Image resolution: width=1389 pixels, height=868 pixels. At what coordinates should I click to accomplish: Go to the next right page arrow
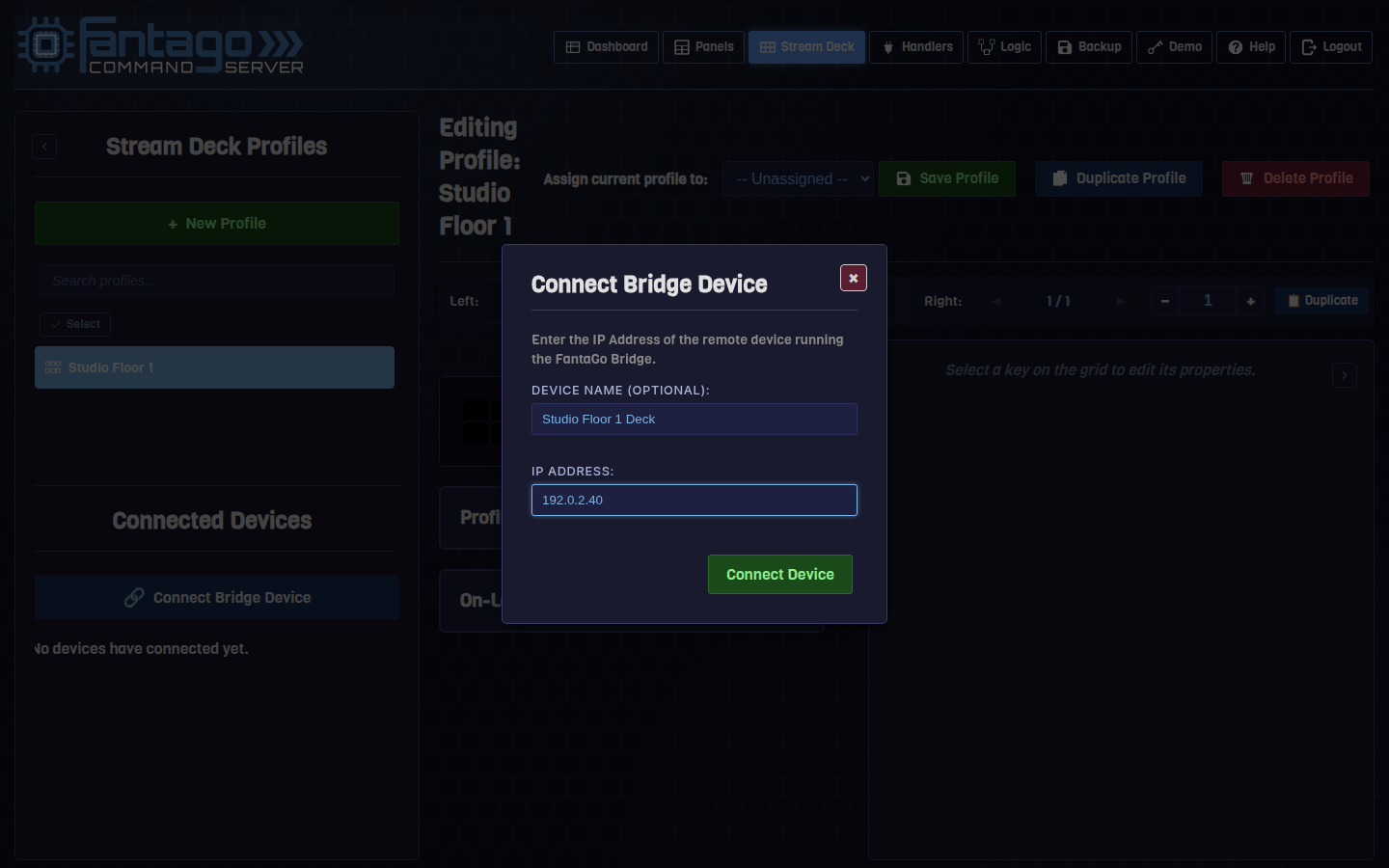1120,301
